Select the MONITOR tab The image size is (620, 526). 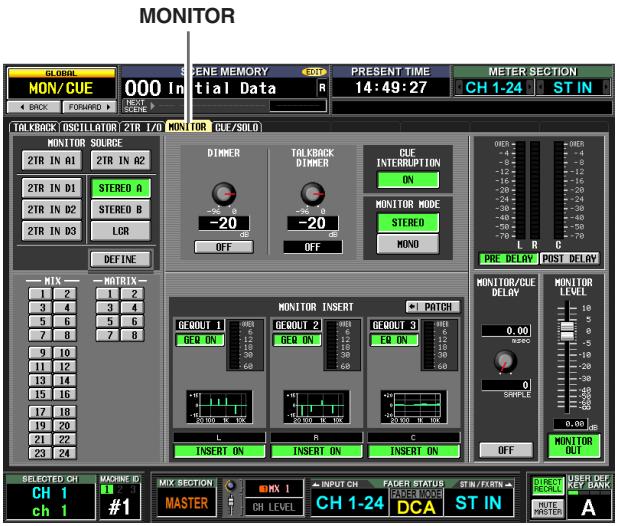tap(188, 127)
